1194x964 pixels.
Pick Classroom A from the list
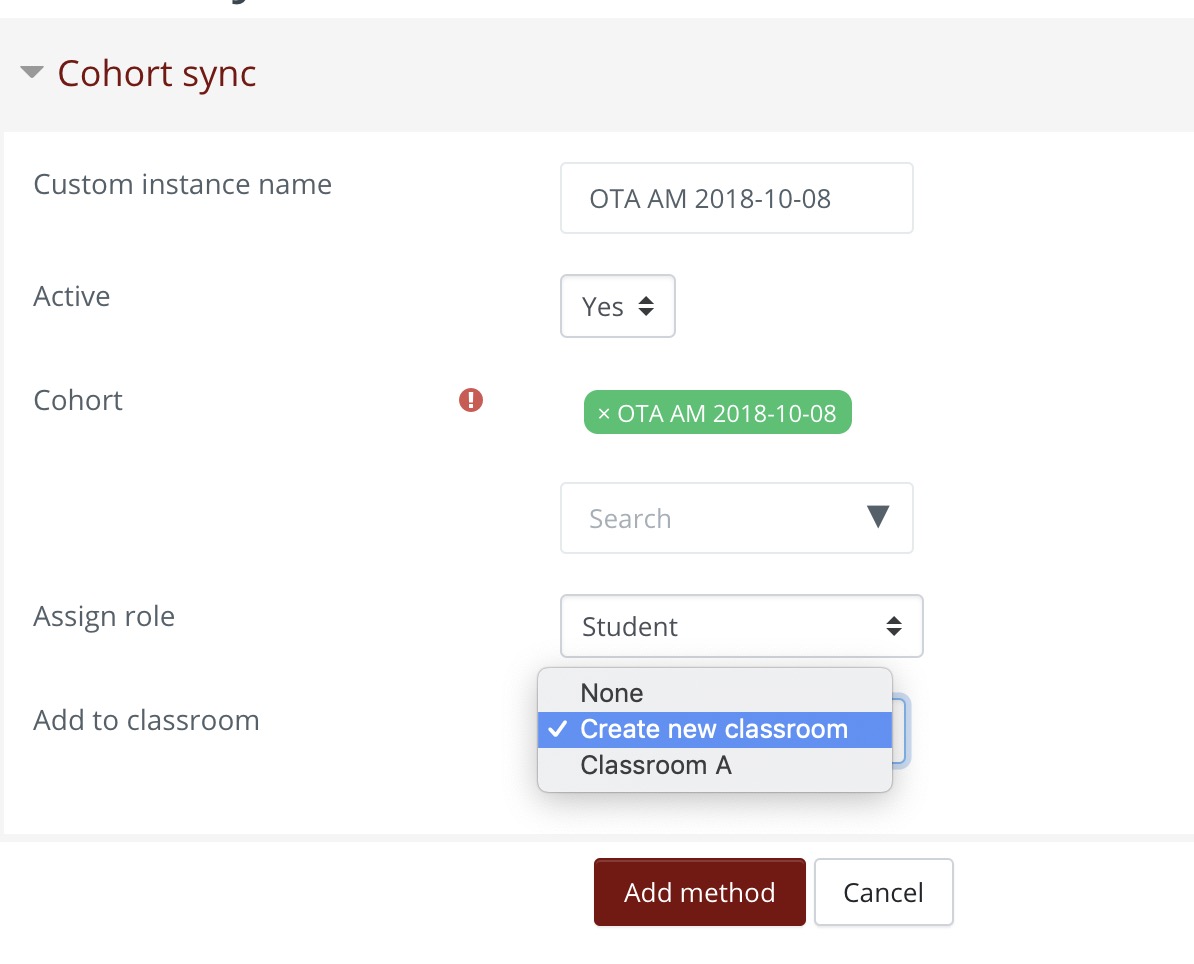click(x=656, y=766)
